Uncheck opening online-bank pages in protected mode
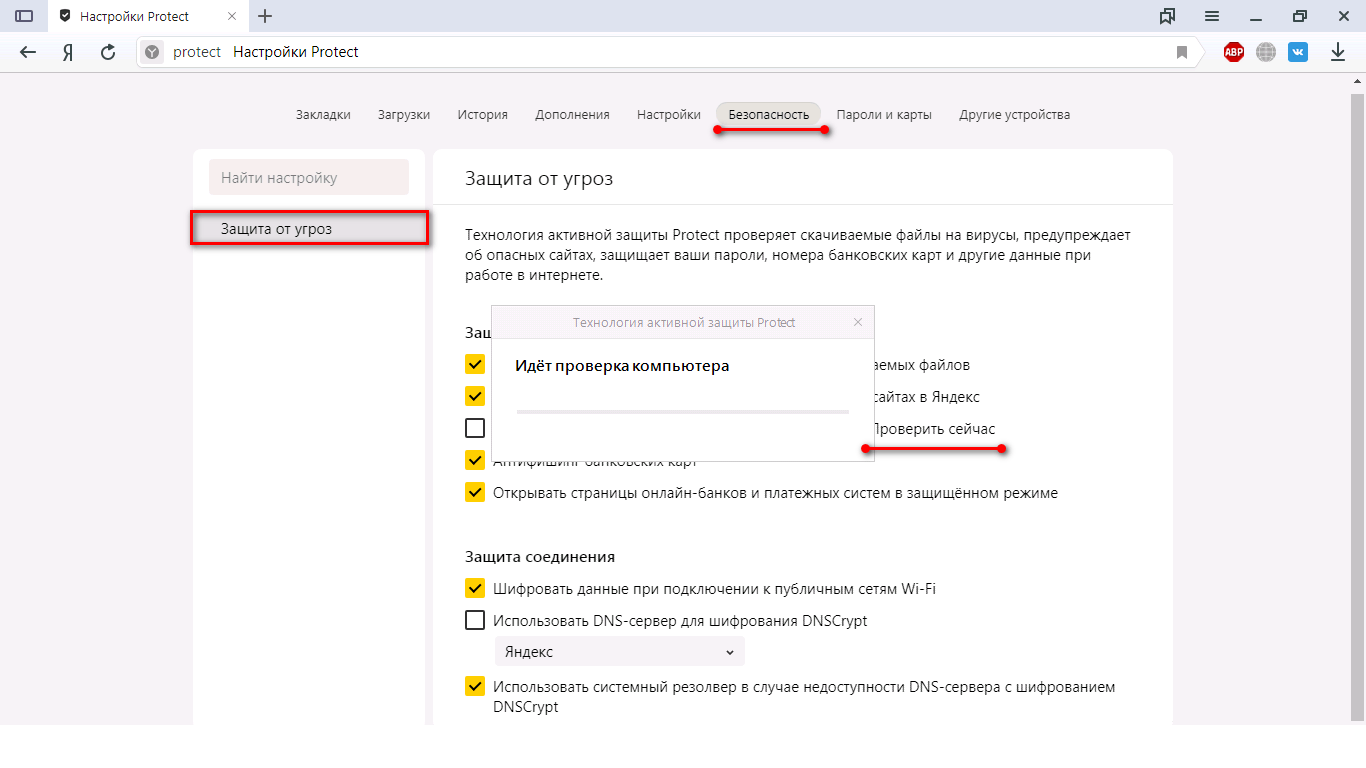 click(475, 492)
